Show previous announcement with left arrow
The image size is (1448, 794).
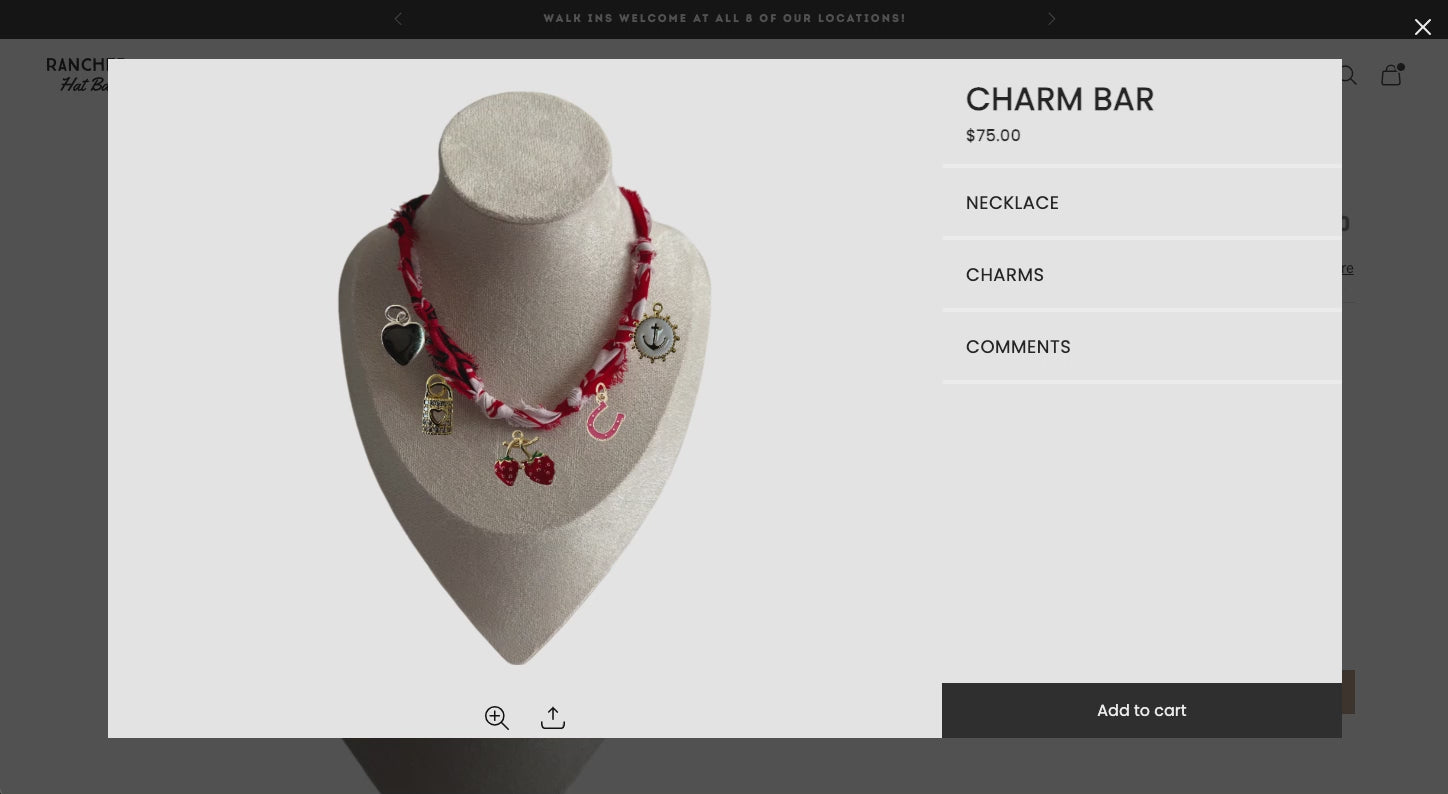point(398,18)
